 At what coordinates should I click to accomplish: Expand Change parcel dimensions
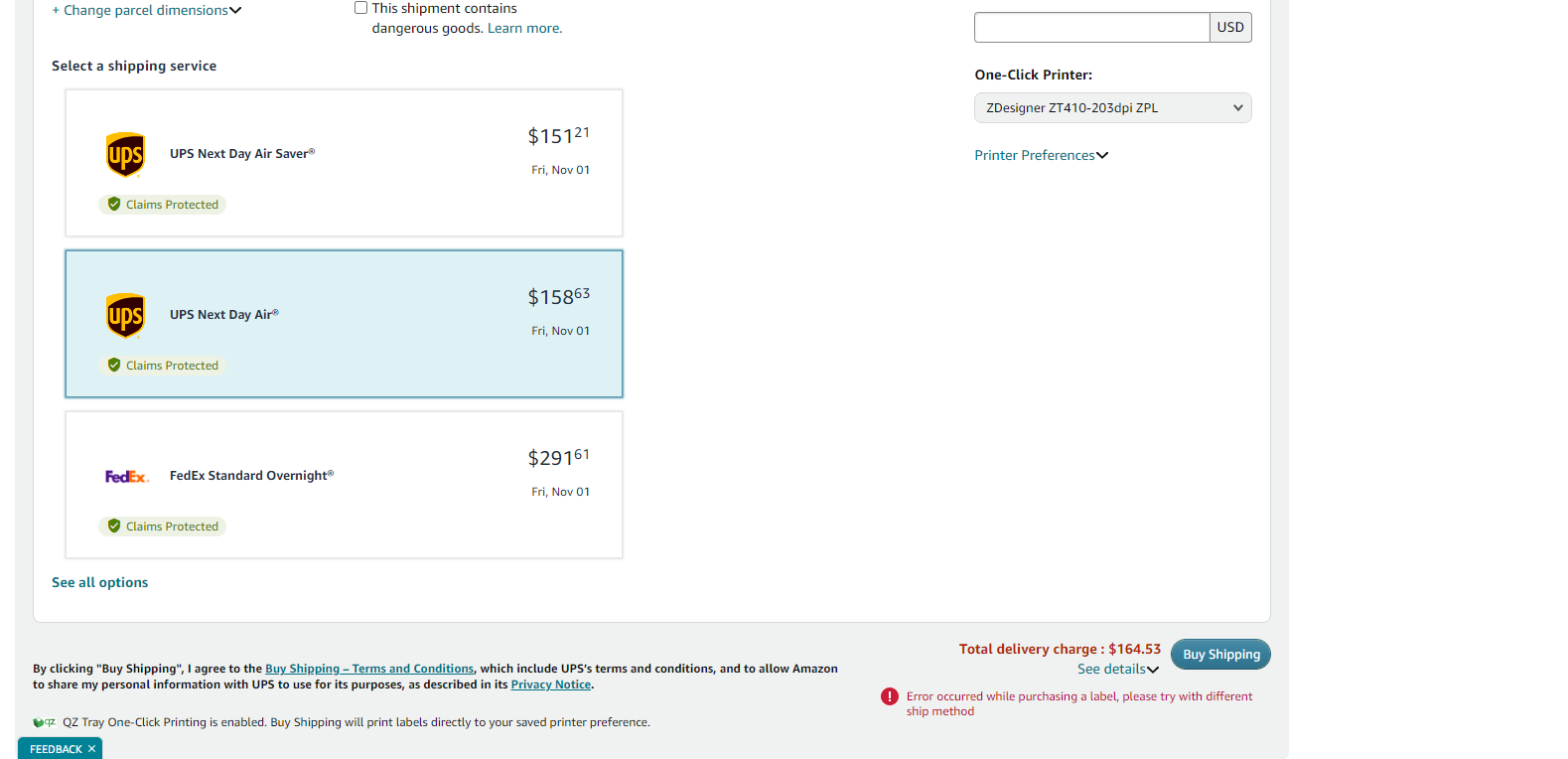tap(147, 10)
